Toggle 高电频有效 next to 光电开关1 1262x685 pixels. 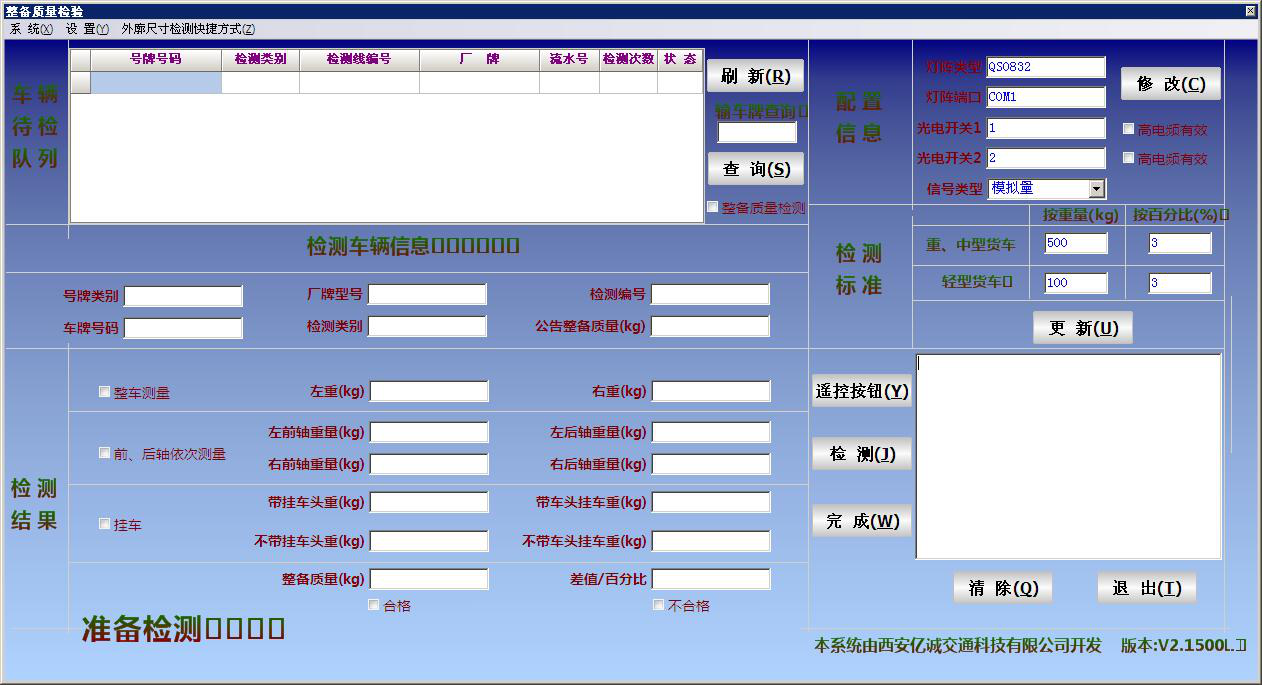[1126, 128]
